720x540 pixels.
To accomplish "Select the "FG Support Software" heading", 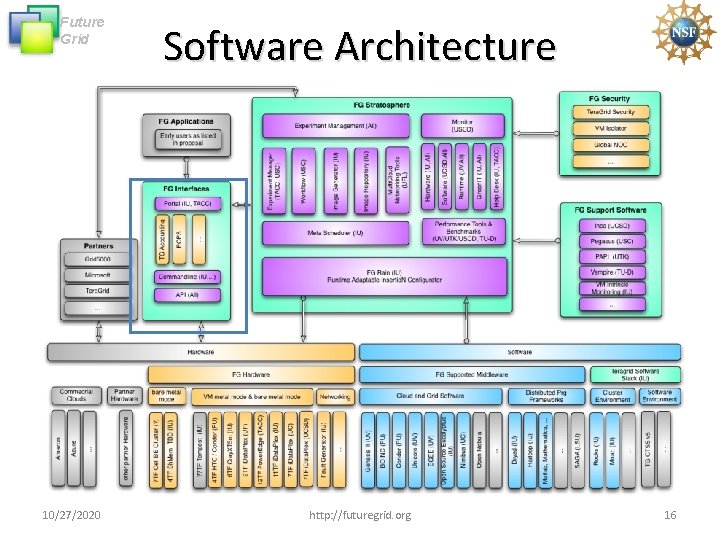I will coord(610,210).
